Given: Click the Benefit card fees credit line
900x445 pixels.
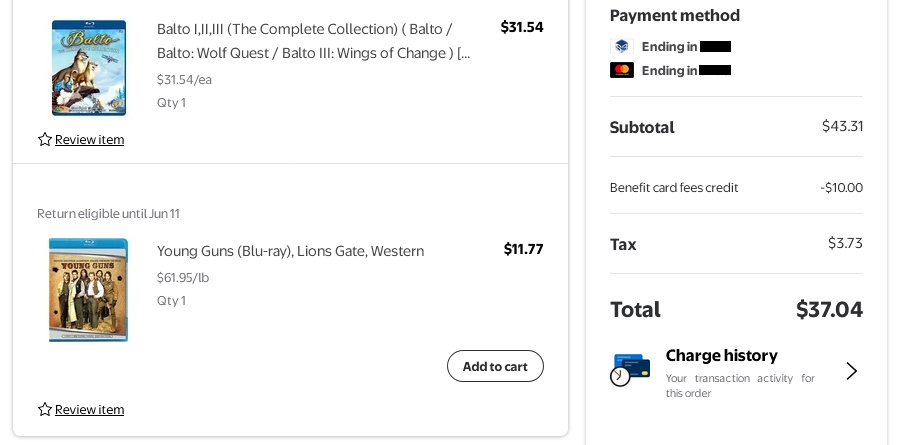Looking at the screenshot, I should (674, 187).
